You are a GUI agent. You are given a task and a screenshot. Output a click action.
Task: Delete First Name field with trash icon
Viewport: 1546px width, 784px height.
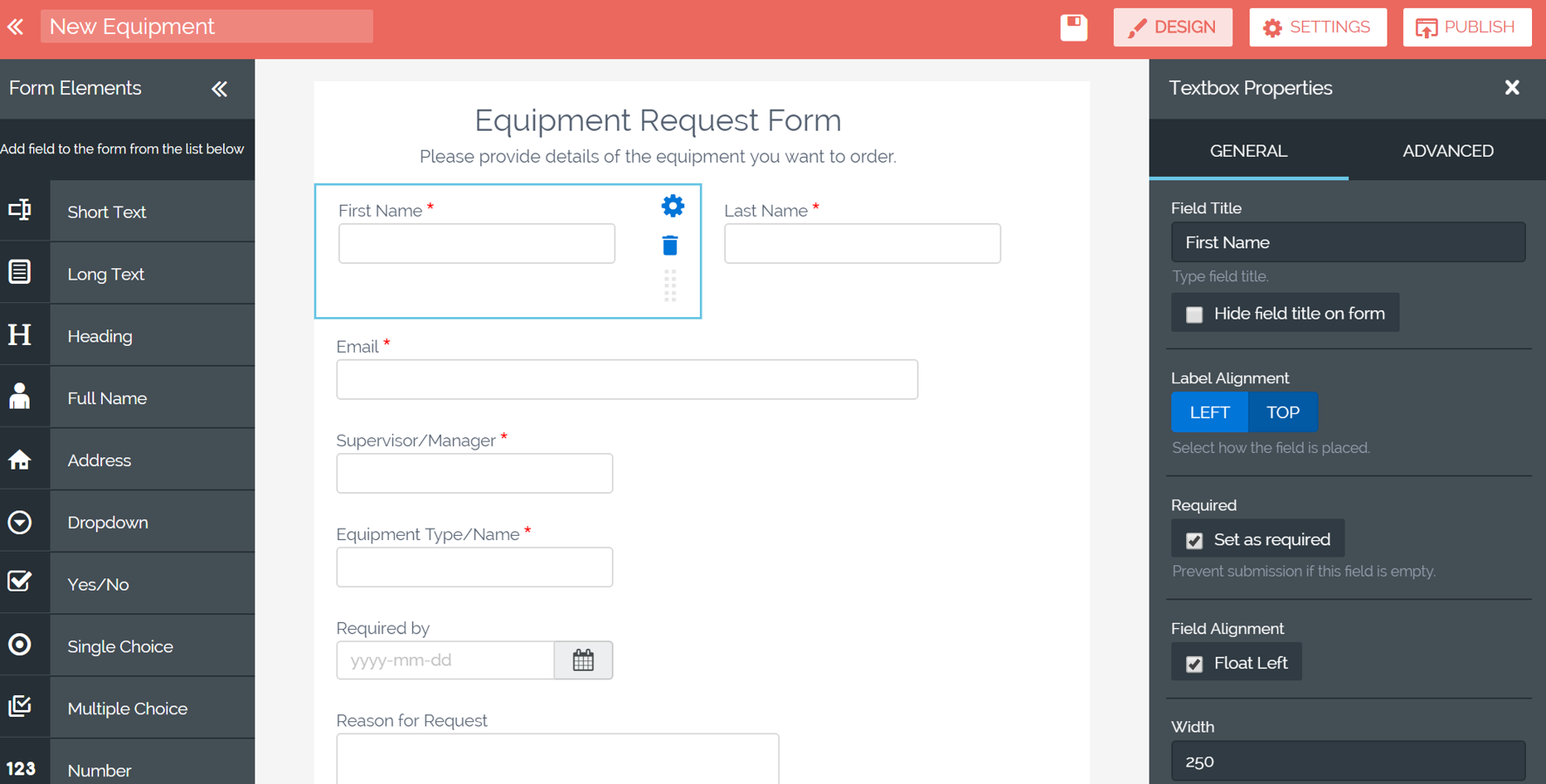[x=669, y=246]
